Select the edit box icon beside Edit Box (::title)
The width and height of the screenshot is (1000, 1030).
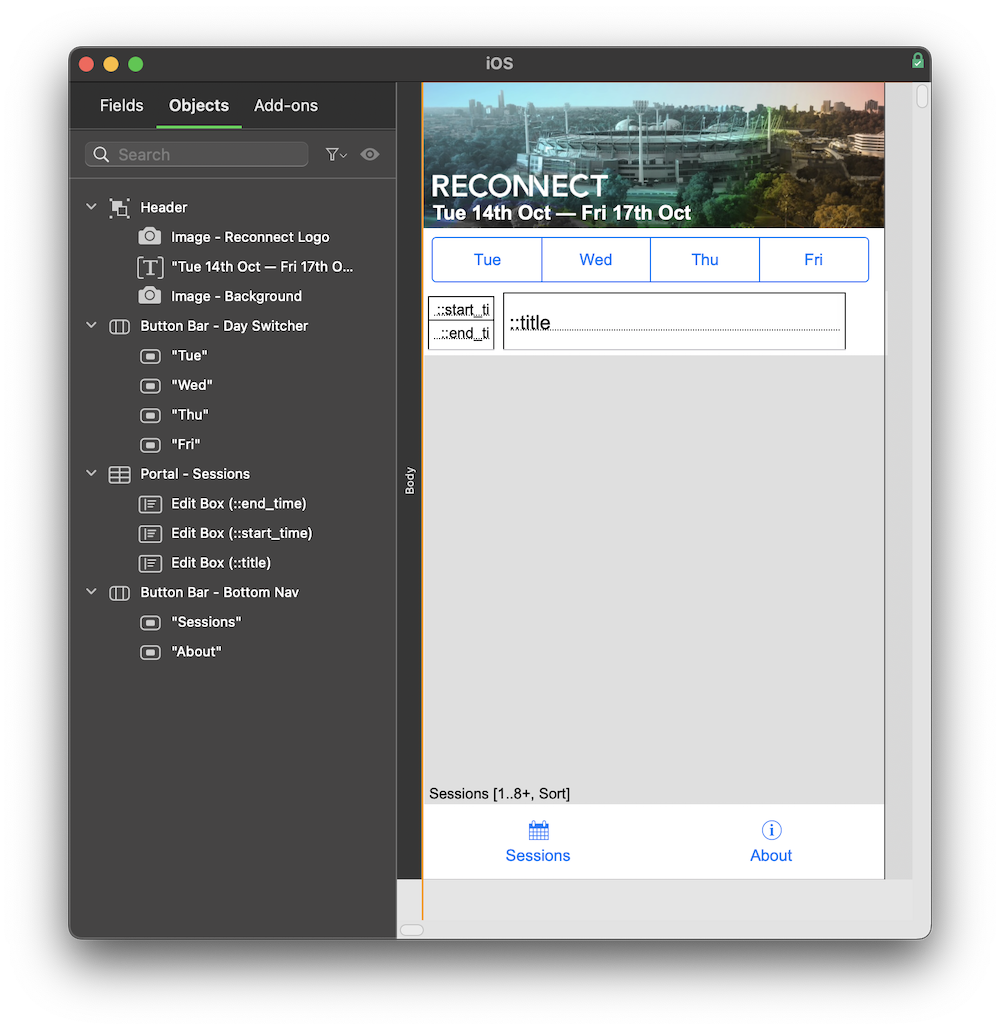(151, 563)
